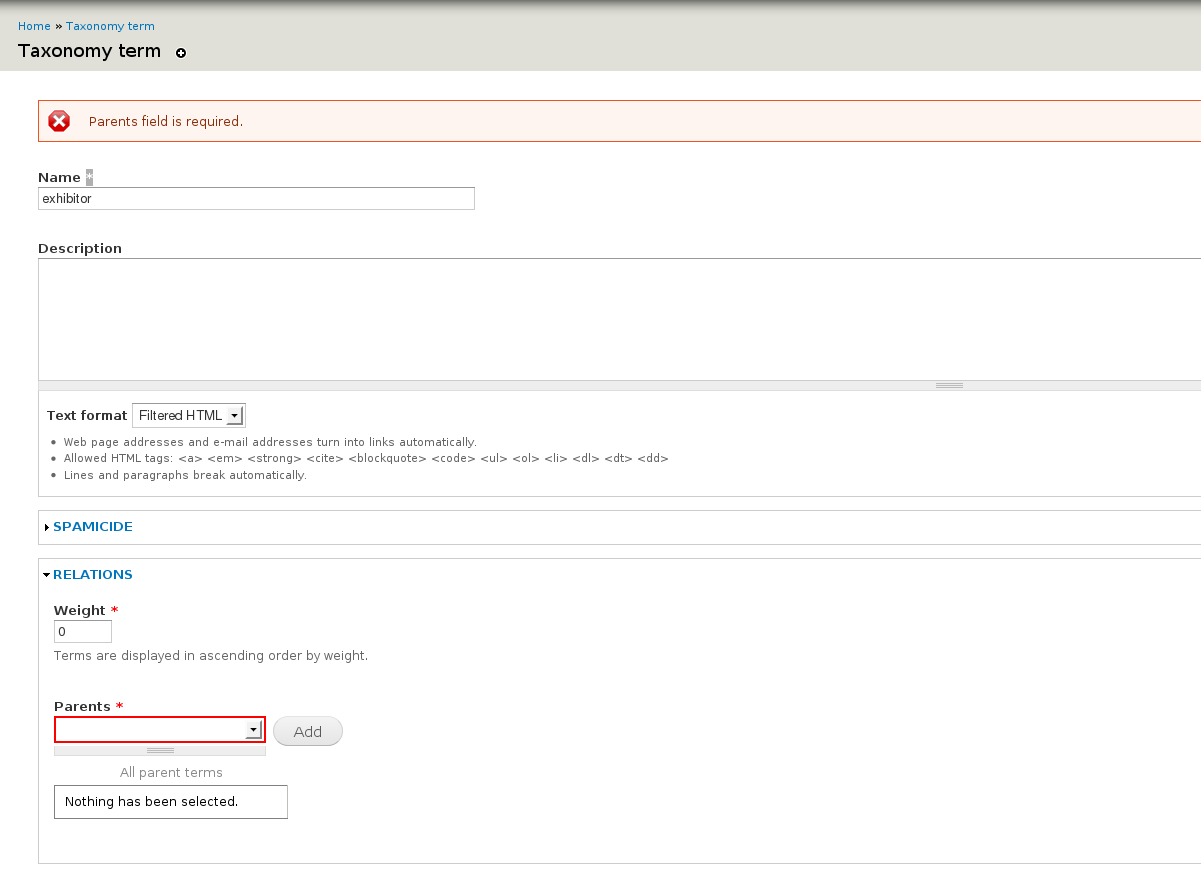Screen dimensions: 1201x873
Task: Open the Text format dropdown
Action: (189, 415)
